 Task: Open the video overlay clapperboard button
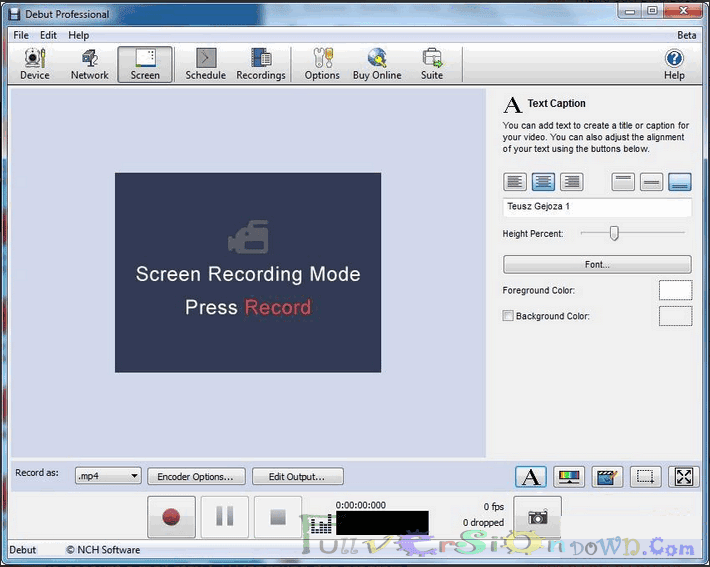pos(607,477)
